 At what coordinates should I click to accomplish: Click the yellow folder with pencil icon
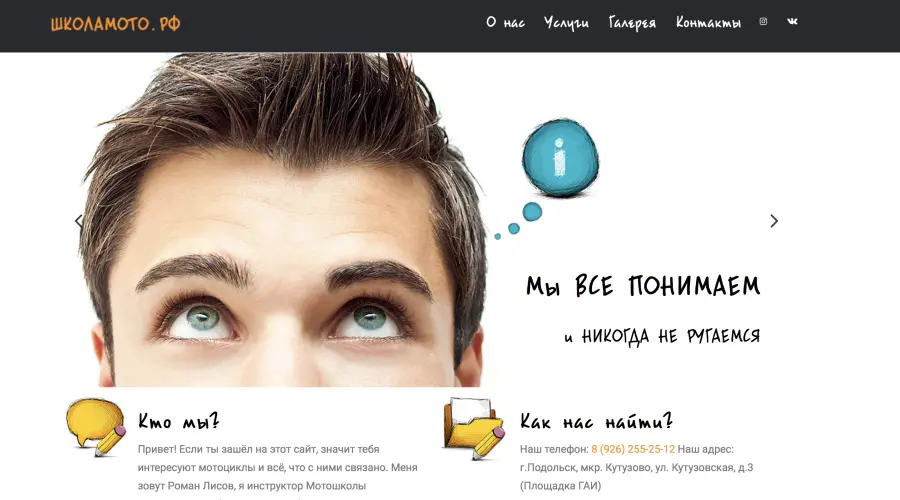click(x=474, y=428)
